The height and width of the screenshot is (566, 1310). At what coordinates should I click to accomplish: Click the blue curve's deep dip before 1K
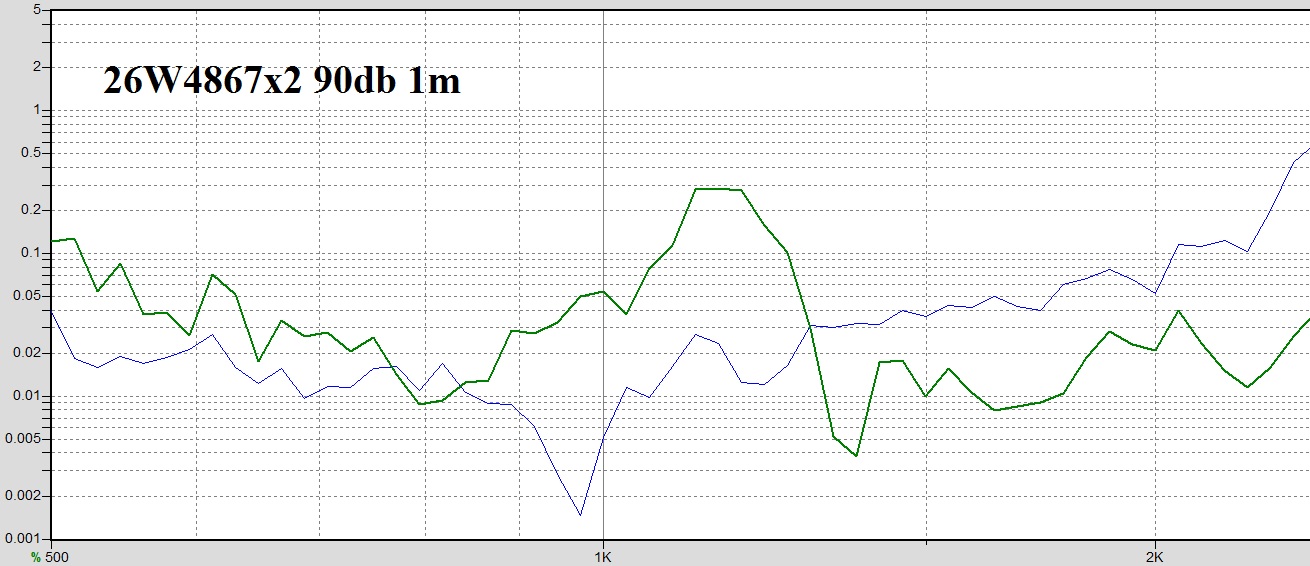pyautogui.click(x=580, y=515)
